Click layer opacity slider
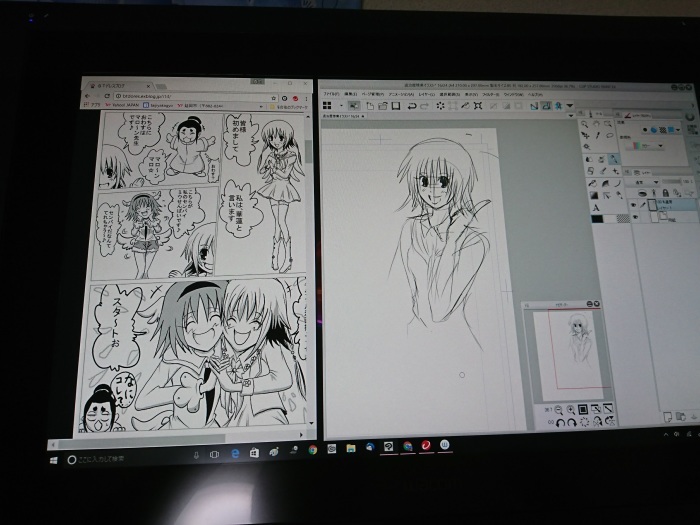Viewport: 700px width, 525px height. pyautogui.click(x=673, y=181)
